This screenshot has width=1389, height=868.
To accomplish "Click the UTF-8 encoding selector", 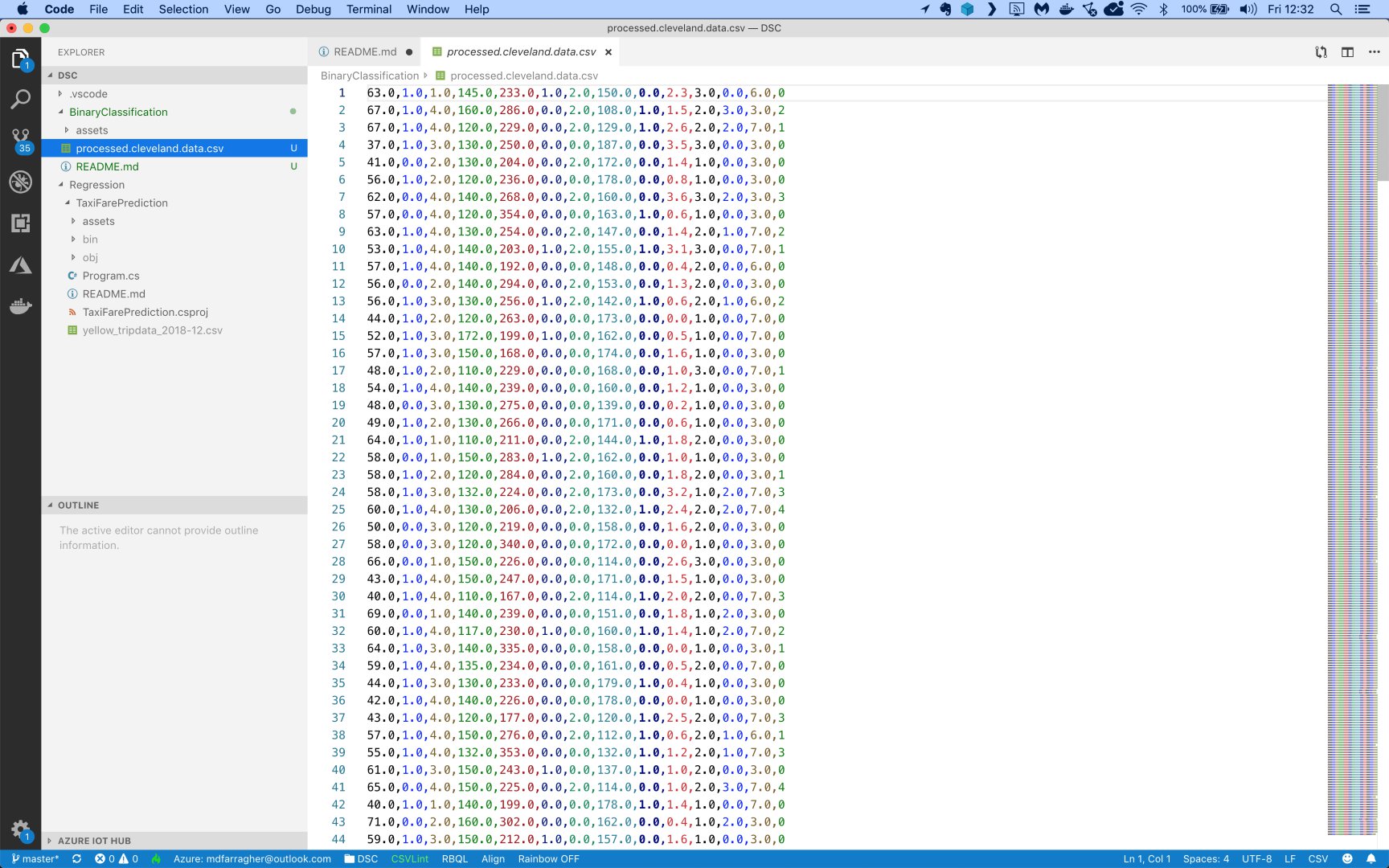I will 1256,858.
